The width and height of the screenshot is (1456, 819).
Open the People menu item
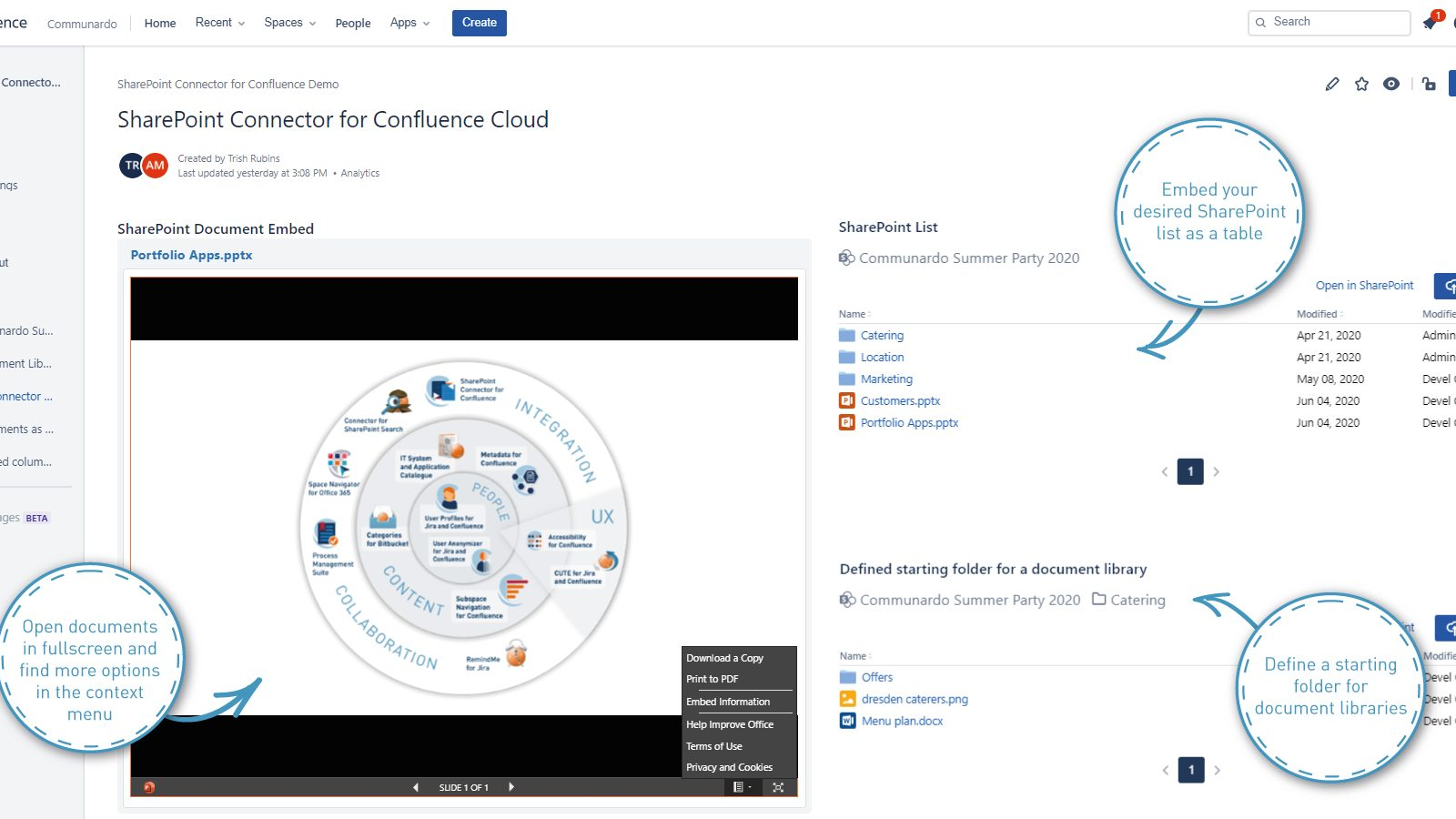[x=353, y=23]
